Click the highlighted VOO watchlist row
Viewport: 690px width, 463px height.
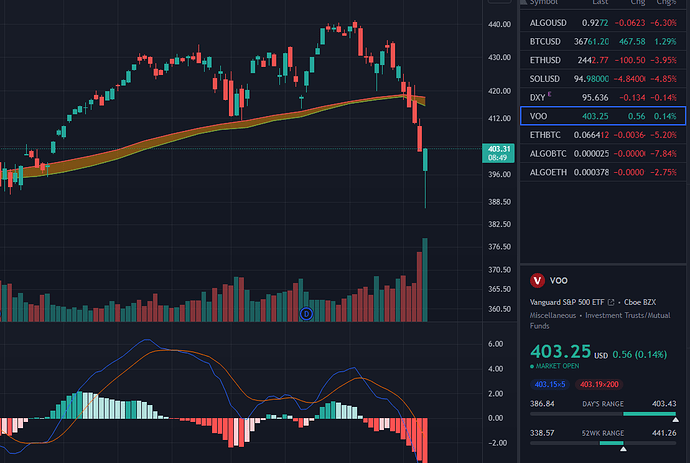[603, 116]
